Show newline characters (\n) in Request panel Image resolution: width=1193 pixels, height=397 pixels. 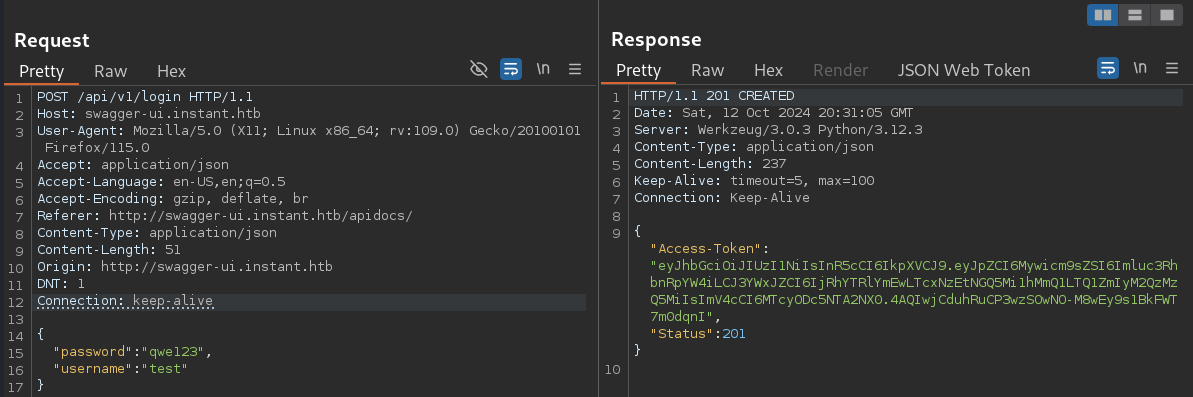[x=543, y=68]
